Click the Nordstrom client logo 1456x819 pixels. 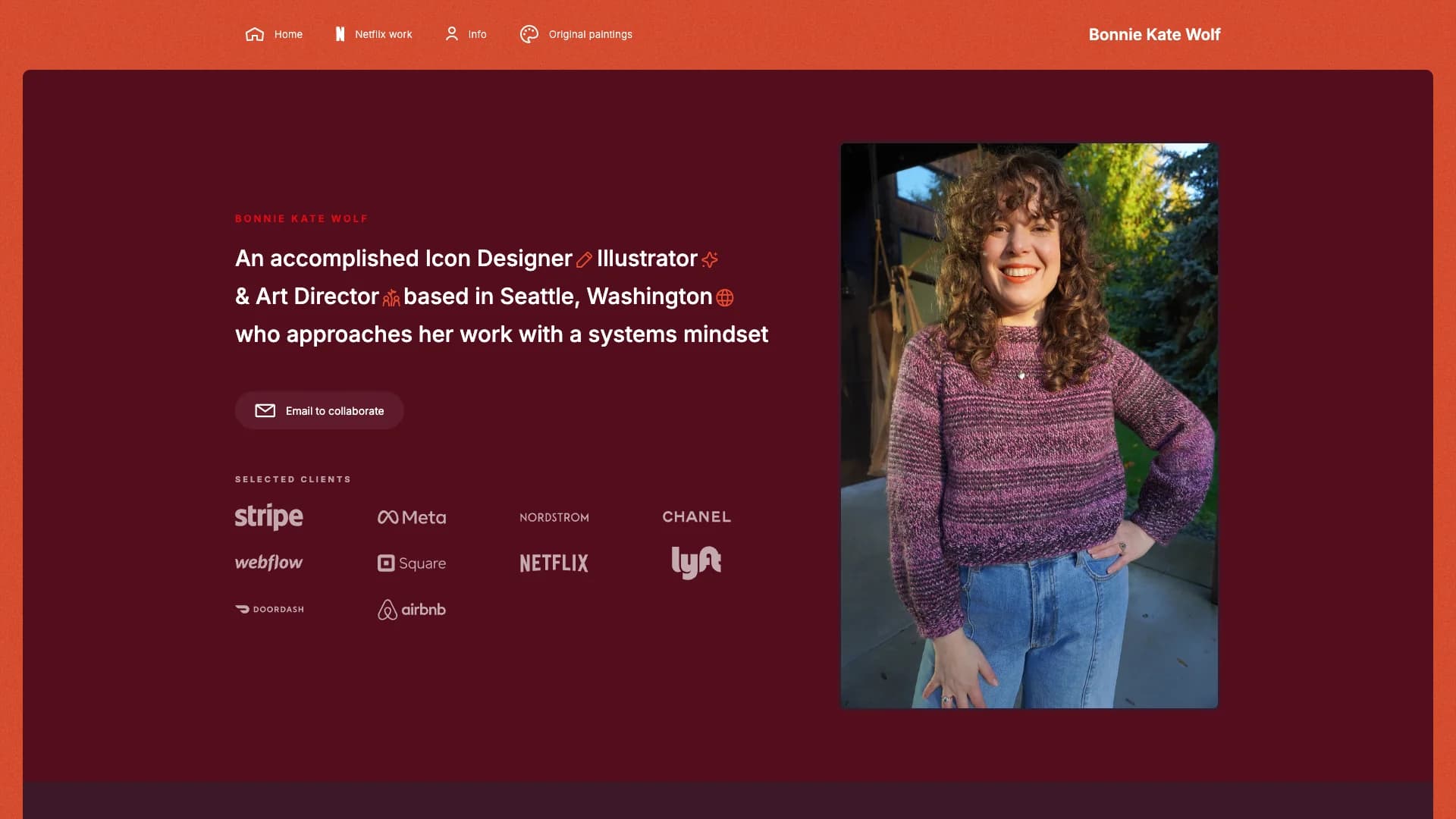point(554,517)
